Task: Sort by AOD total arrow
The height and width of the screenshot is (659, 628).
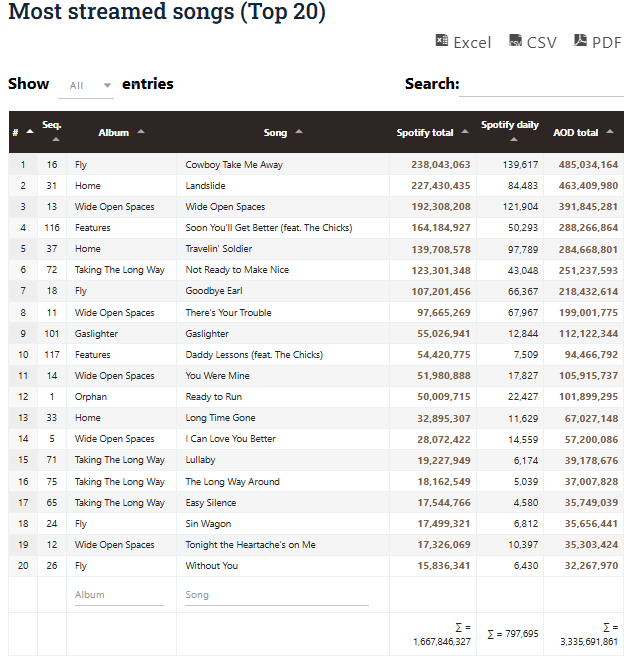Action: coord(610,132)
